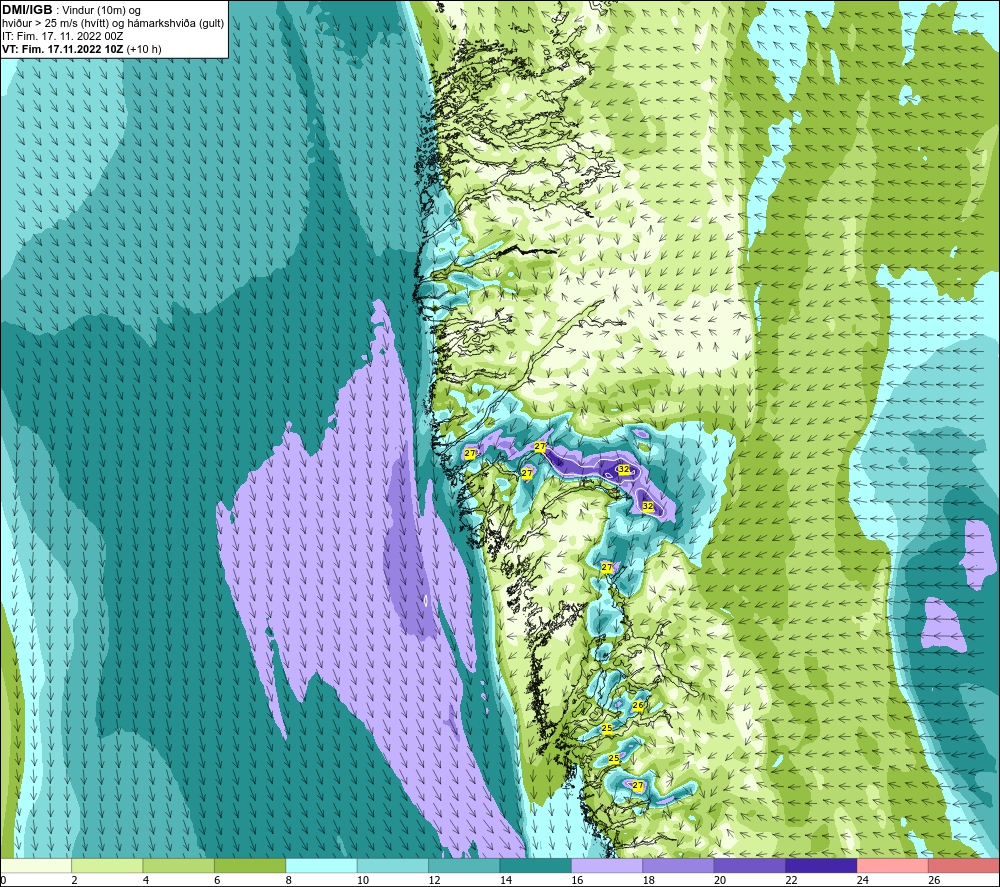Viewport: 1000px width, 887px height.
Task: Select the red above-26 m/s legend swatch
Action: (964, 865)
